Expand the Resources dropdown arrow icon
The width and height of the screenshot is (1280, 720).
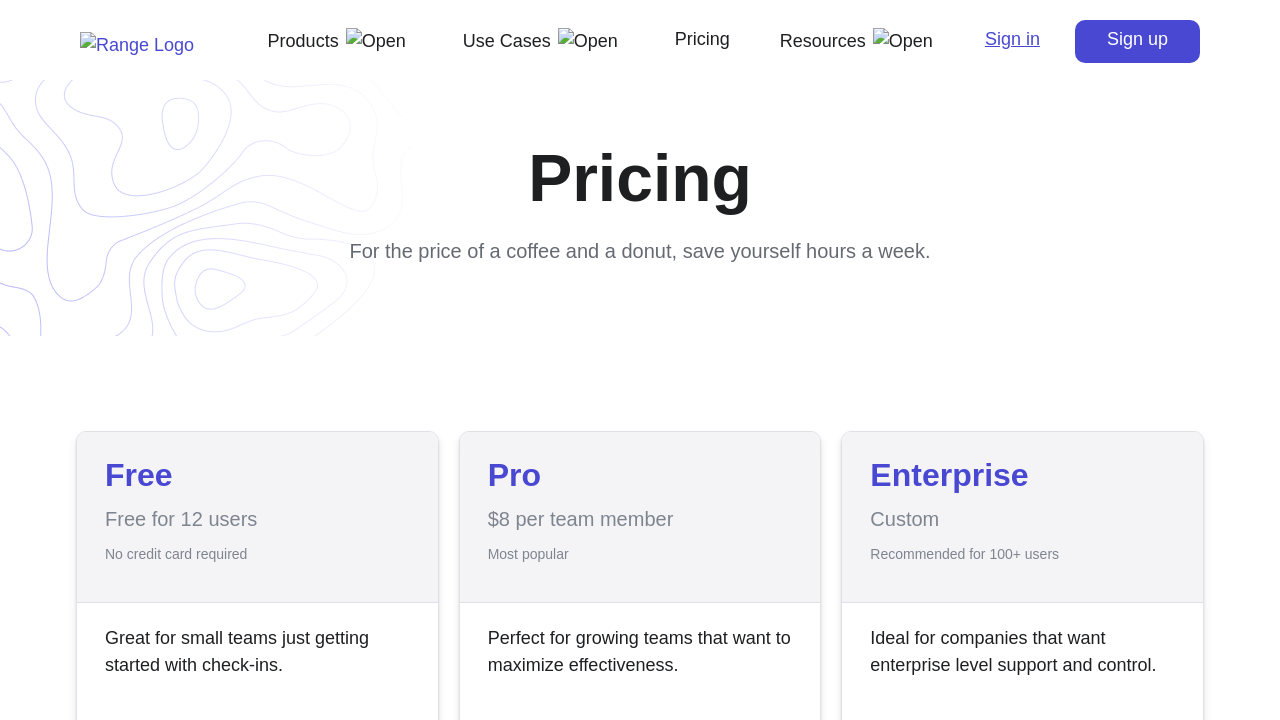903,41
